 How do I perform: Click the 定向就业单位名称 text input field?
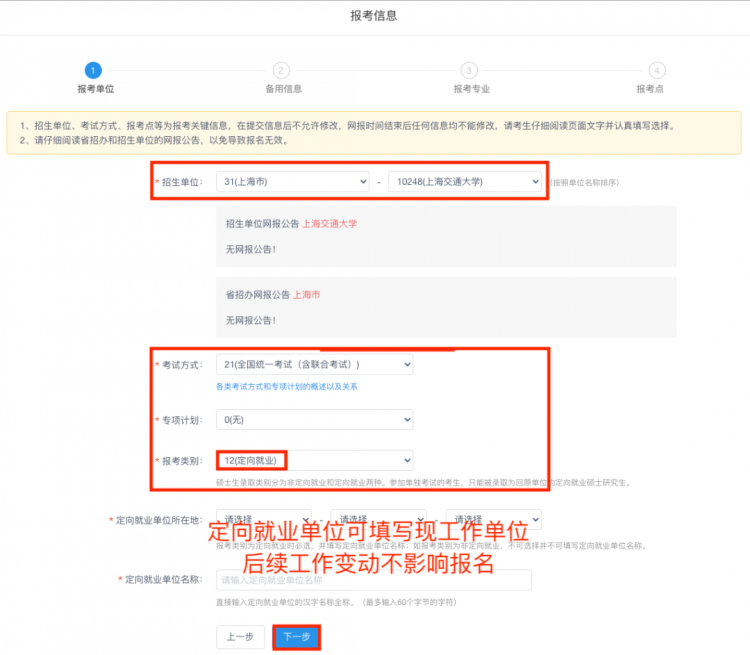point(373,580)
